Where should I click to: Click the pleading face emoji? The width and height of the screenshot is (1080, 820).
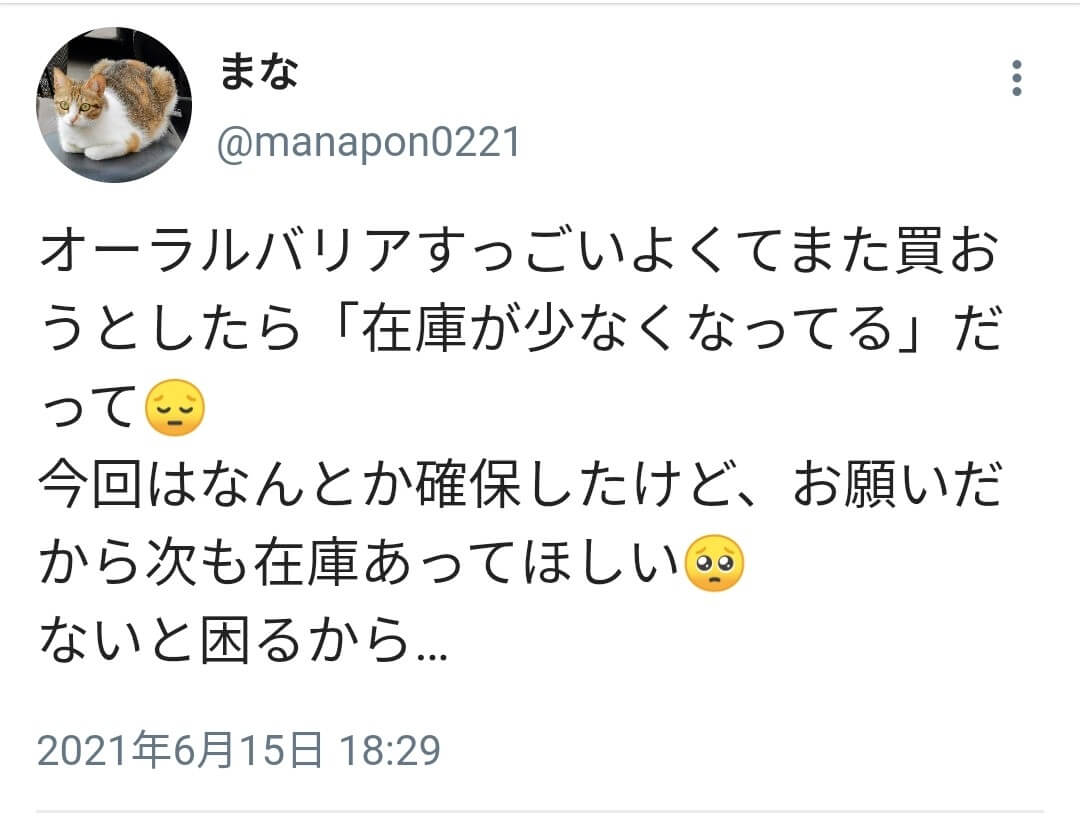point(714,563)
